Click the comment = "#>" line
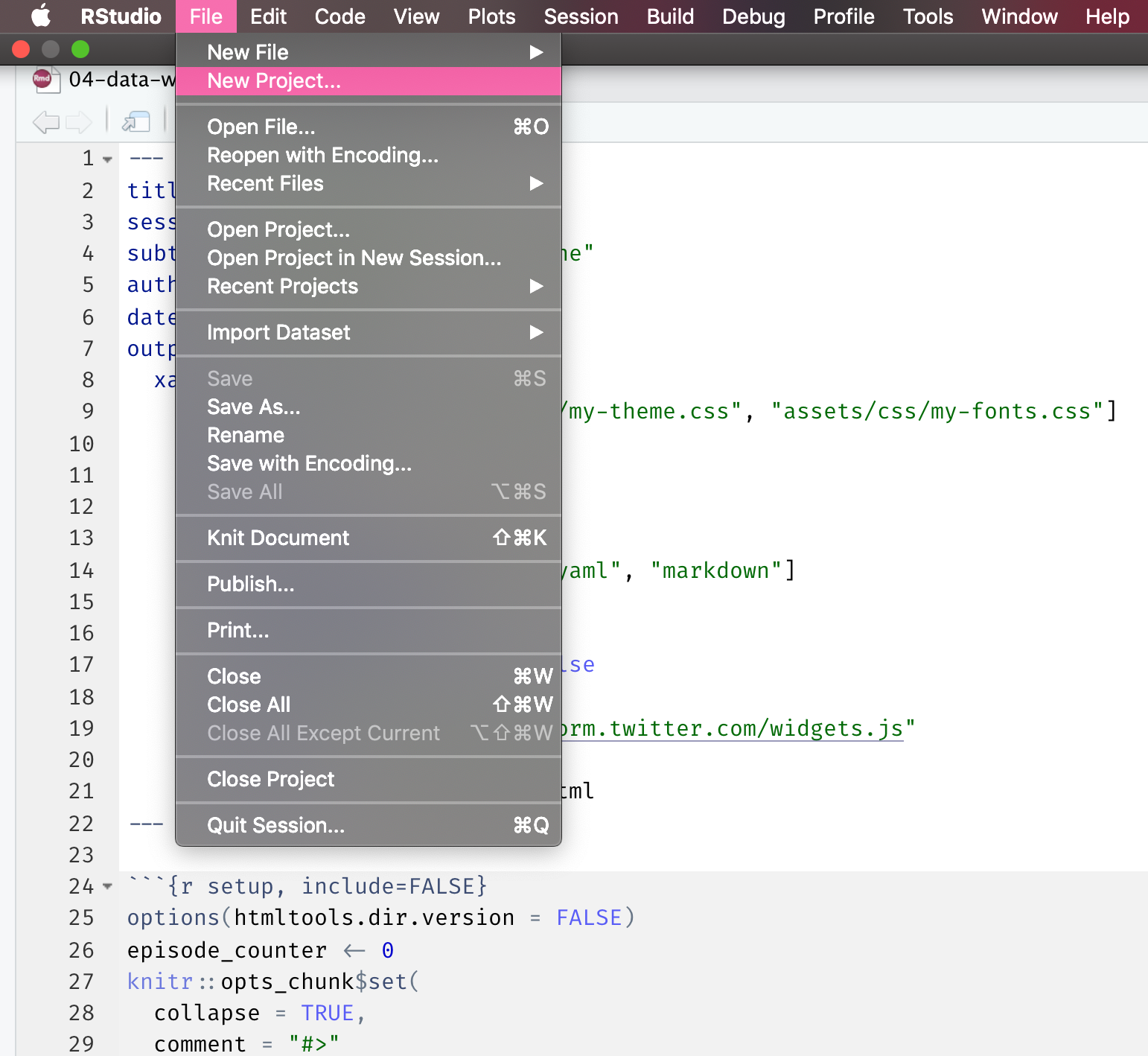The height and width of the screenshot is (1056, 1148). pyautogui.click(x=246, y=1044)
